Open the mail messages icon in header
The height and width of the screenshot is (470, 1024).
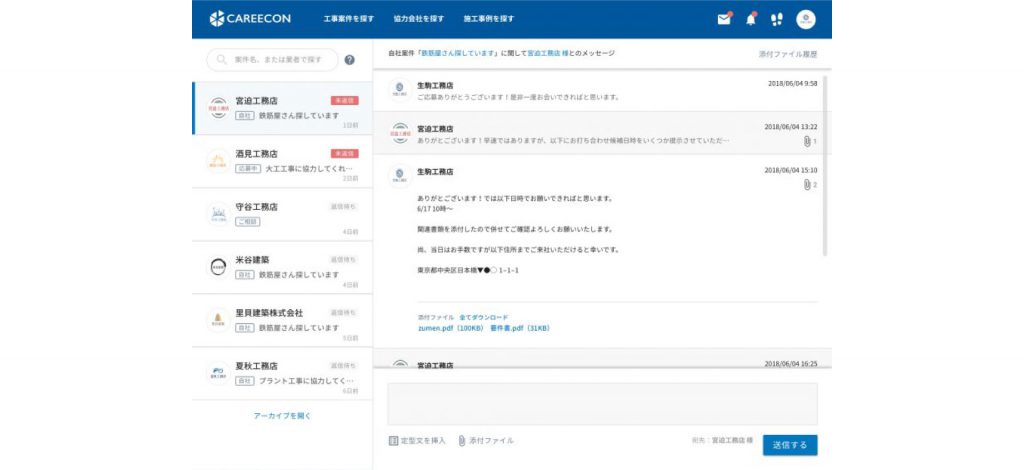(724, 19)
